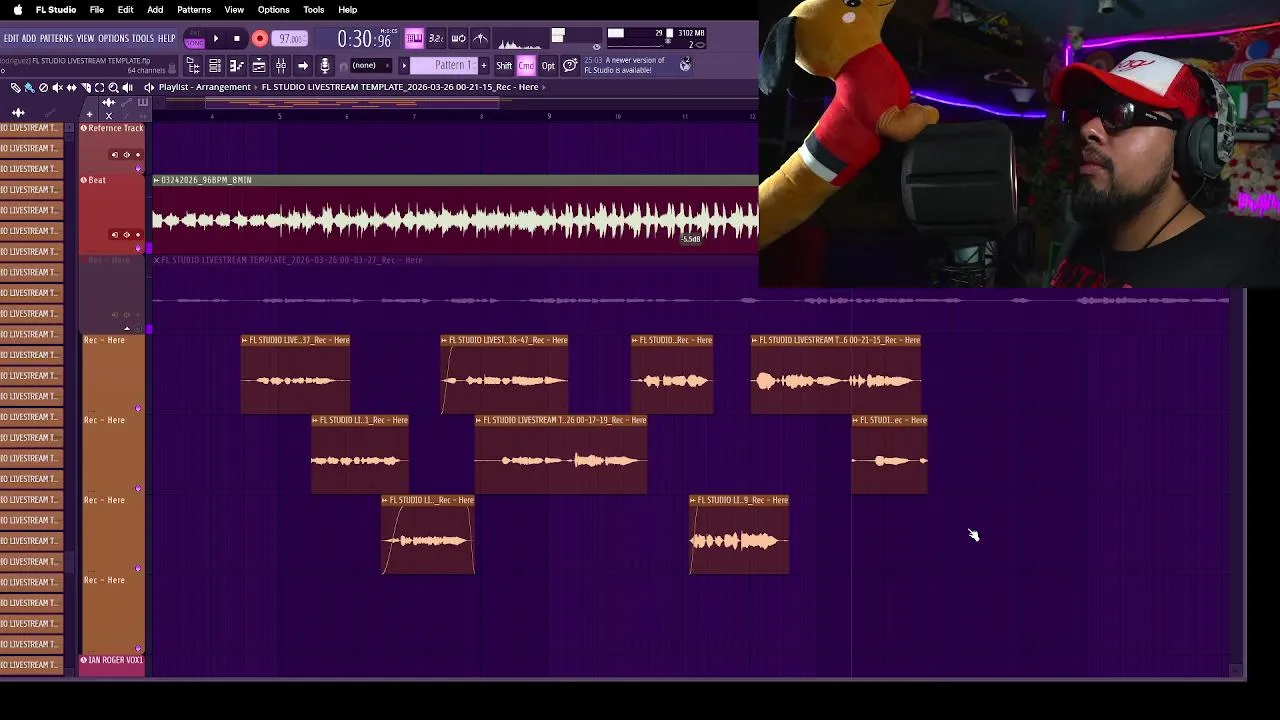Viewport: 1280px width, 720px height.
Task: Click the step-pattern piano roll icon in toolbar
Action: [x=237, y=65]
